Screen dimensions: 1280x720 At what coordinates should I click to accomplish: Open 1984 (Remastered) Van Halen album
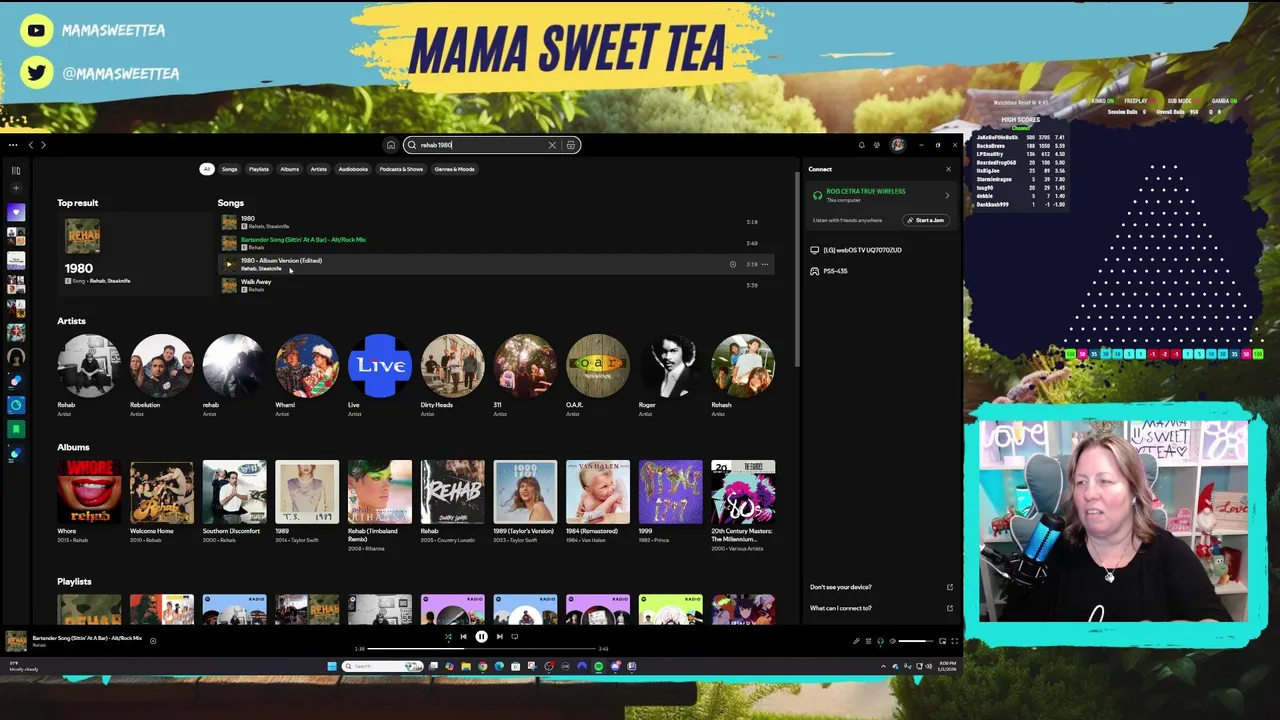click(x=598, y=492)
